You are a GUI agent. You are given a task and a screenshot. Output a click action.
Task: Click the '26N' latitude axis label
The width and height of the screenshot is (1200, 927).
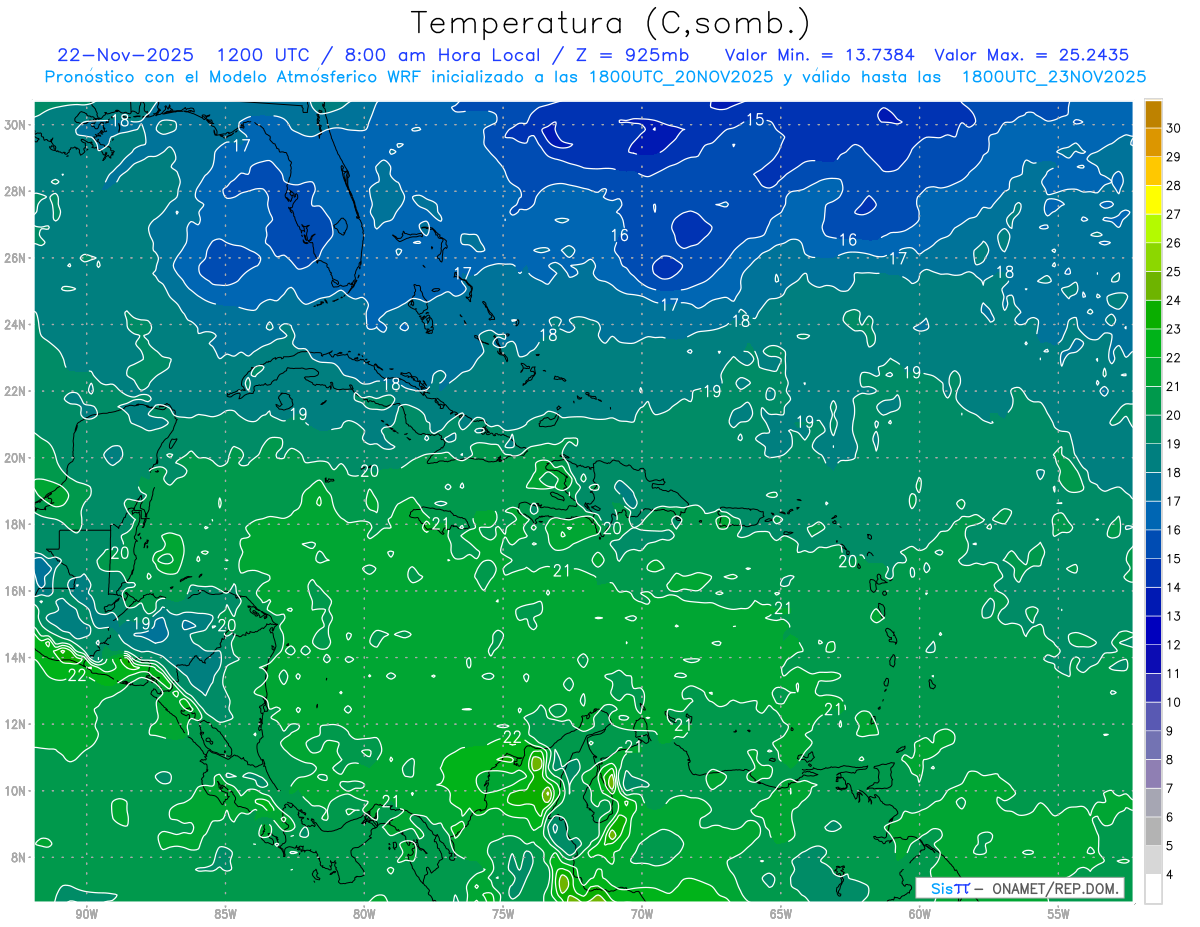[x=16, y=258]
